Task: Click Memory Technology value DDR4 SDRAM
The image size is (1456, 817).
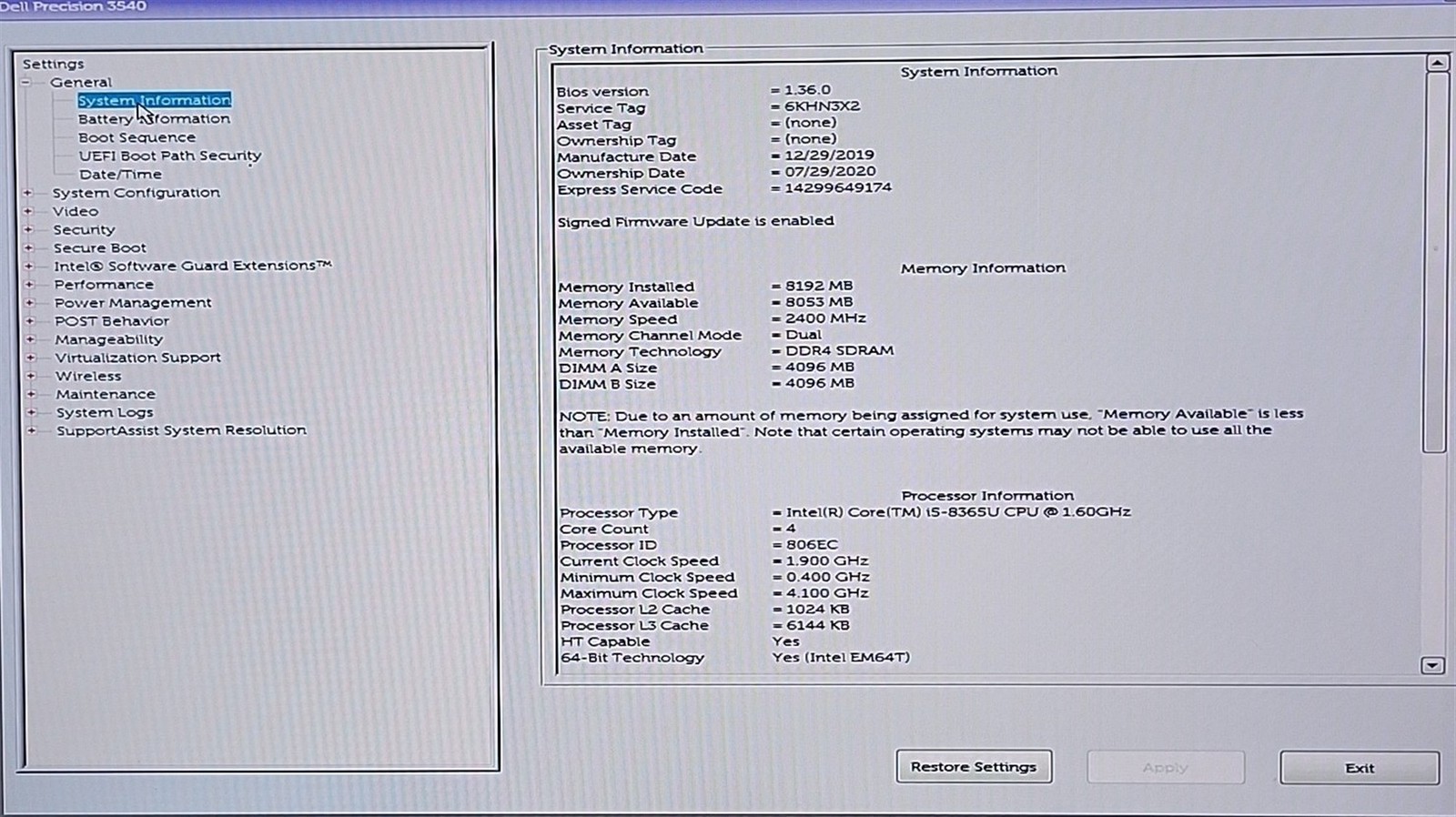Action: 839,351
